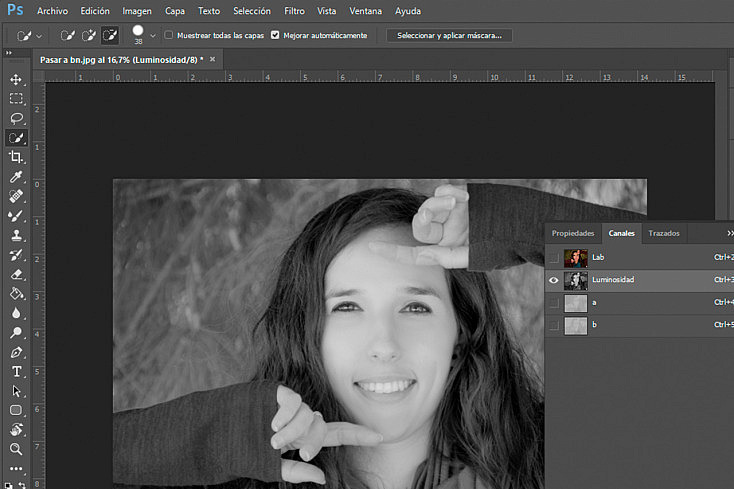Click the brush size preview circle
Image resolution: width=734 pixels, height=489 pixels.
(138, 31)
